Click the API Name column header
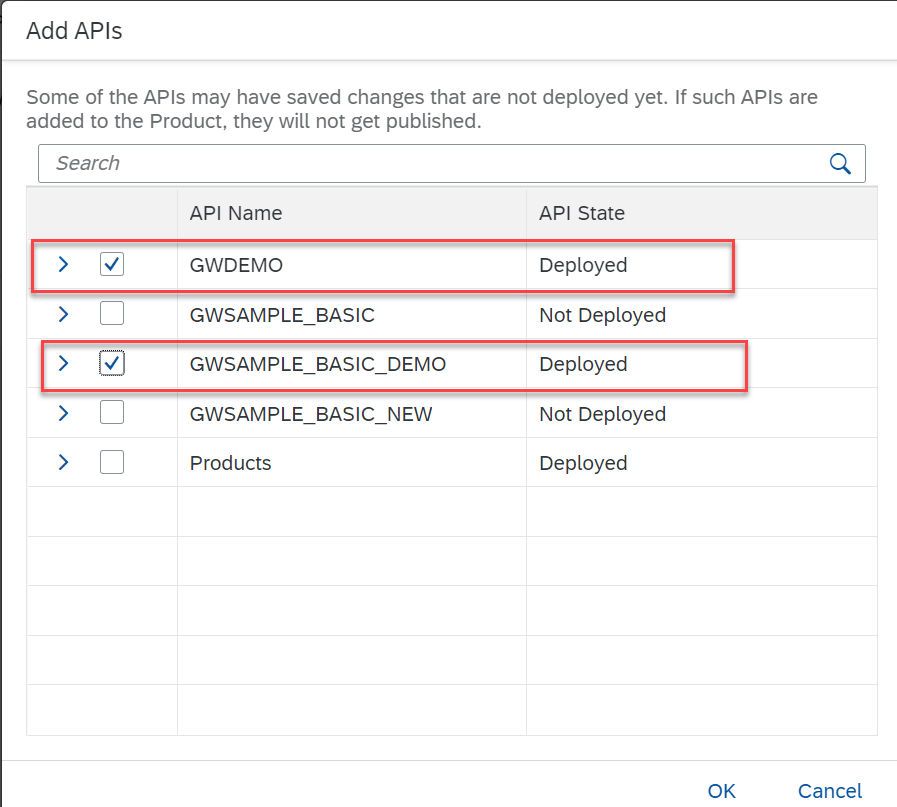The height and width of the screenshot is (807, 897). pos(236,213)
